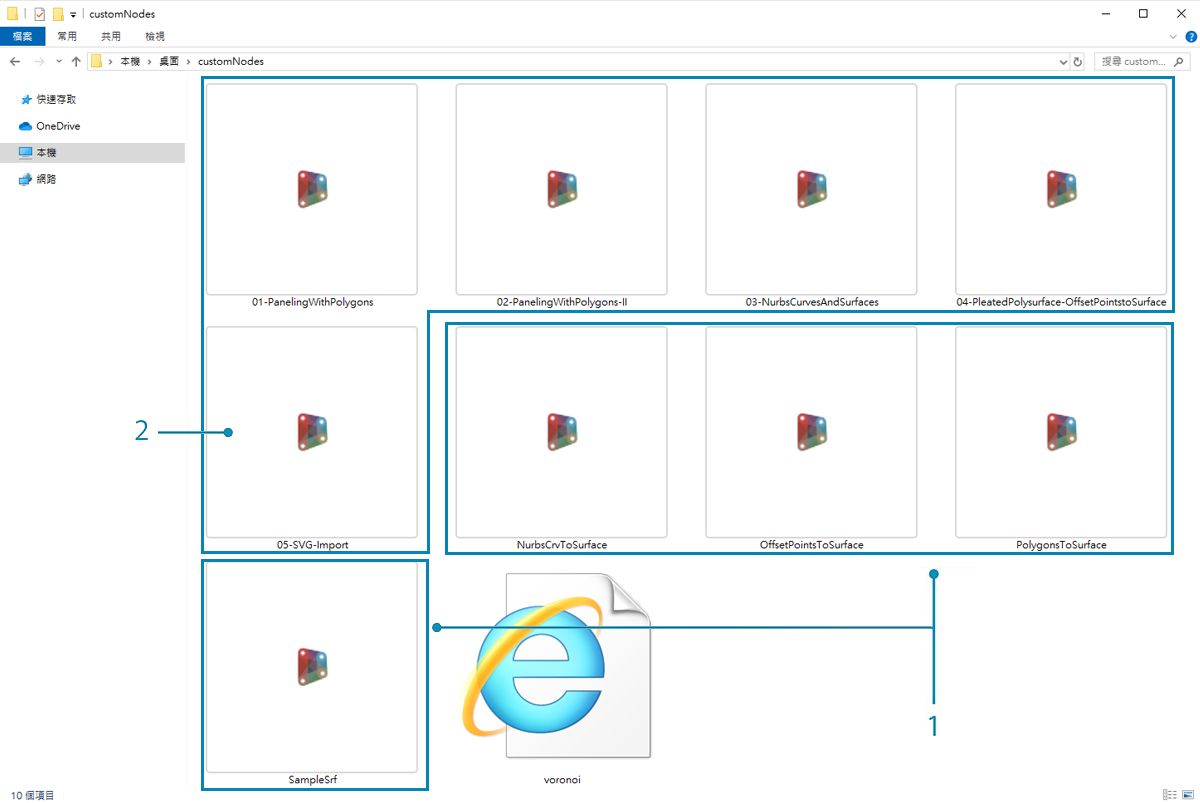Select the 03-NurbsCurvesAndSurfaces Dynamo file icon
This screenshot has height=803, width=1200.
(812, 189)
